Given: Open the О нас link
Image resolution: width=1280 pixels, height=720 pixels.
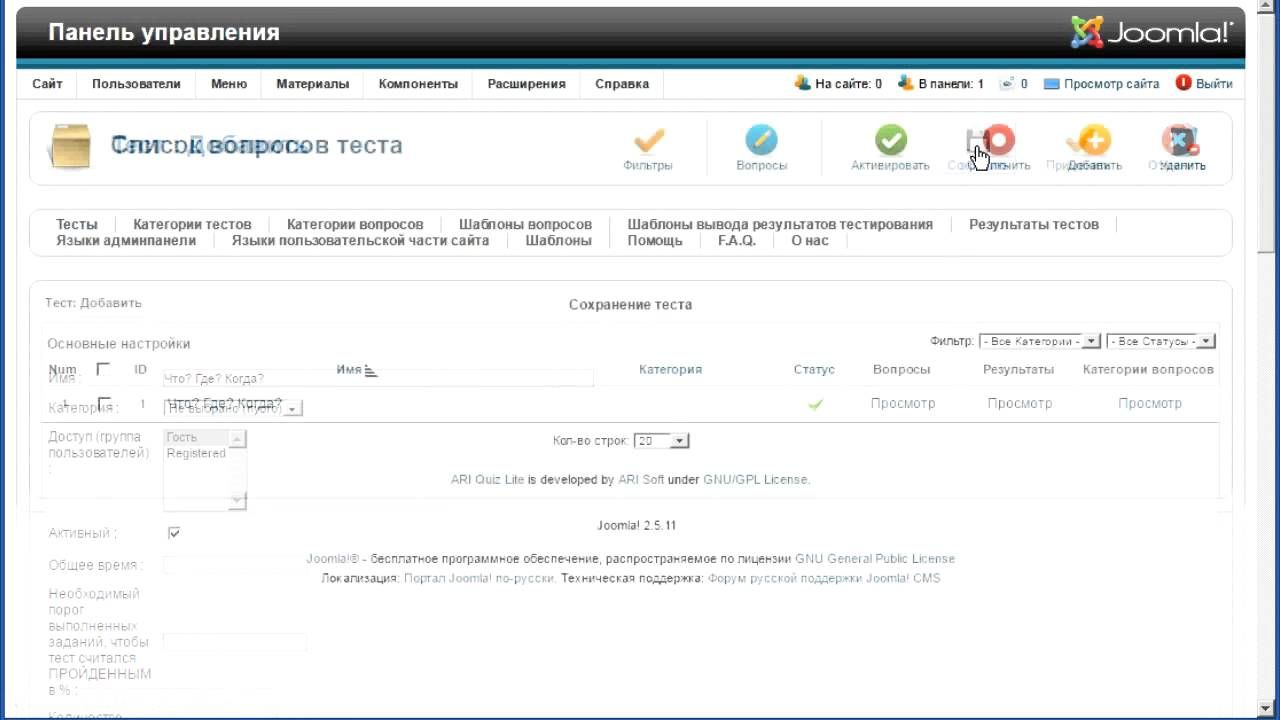Looking at the screenshot, I should [x=810, y=240].
